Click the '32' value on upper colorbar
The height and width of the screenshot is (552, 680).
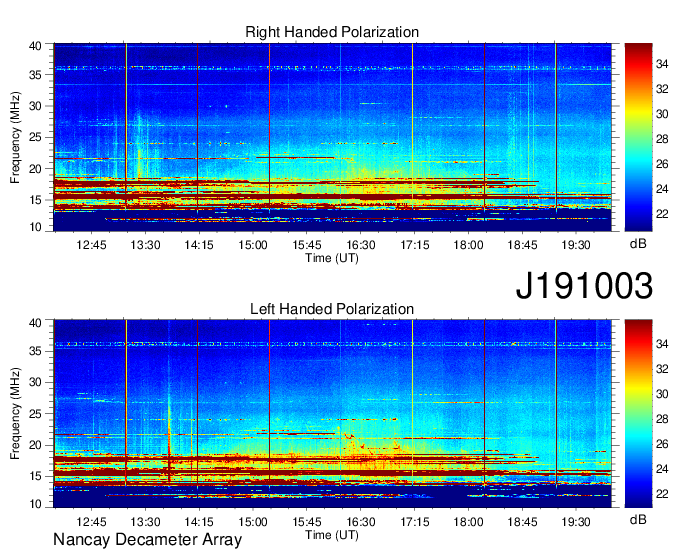pyautogui.click(x=662, y=89)
